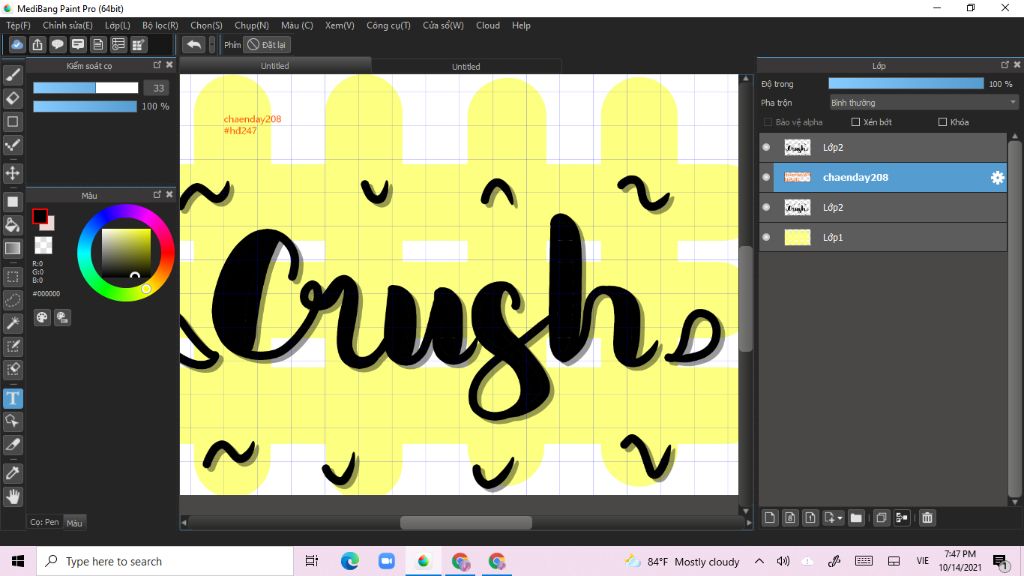1024x576 pixels.
Task: Hide the Lớp1 layer
Action: (x=767, y=237)
